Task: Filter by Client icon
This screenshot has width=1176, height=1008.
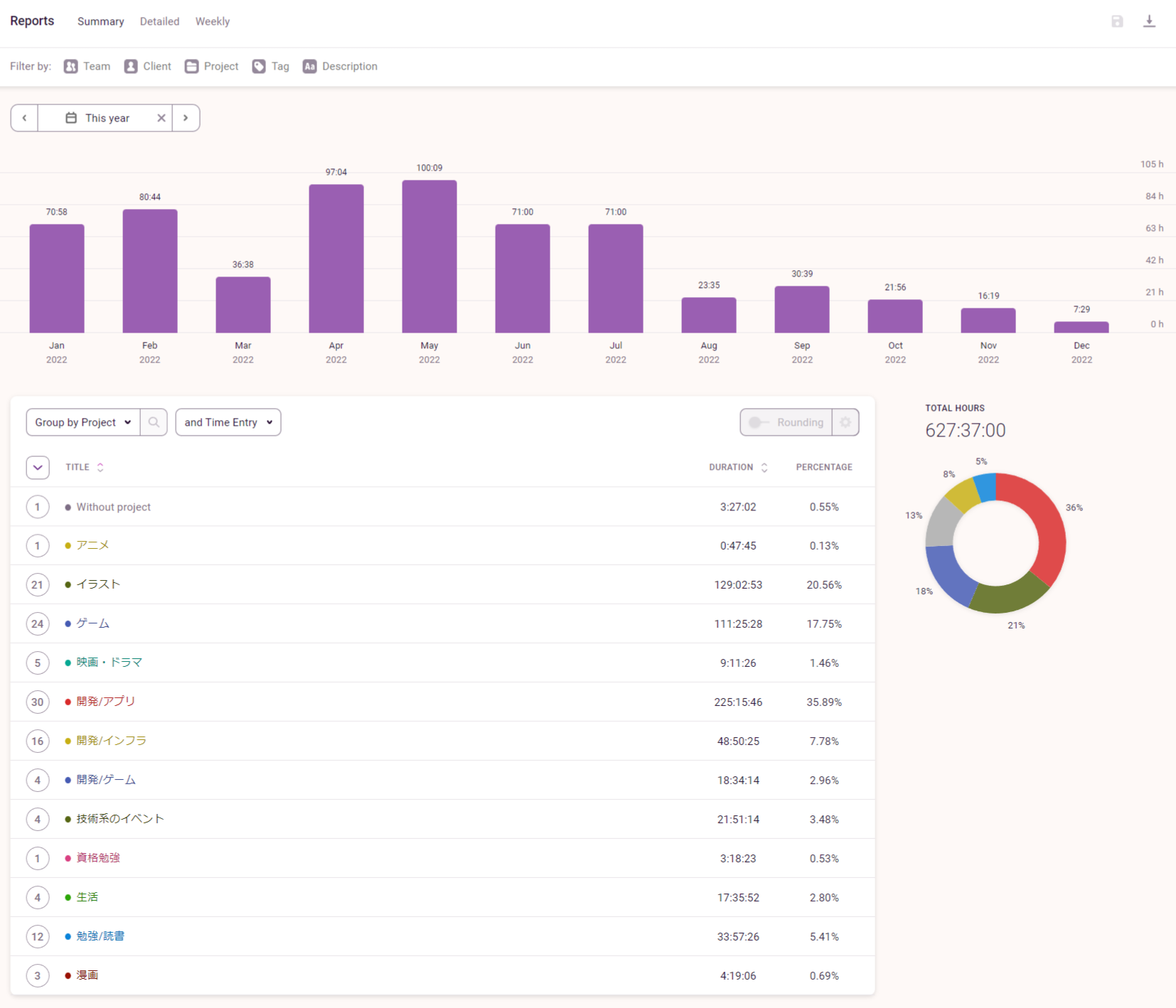Action: pyautogui.click(x=131, y=66)
